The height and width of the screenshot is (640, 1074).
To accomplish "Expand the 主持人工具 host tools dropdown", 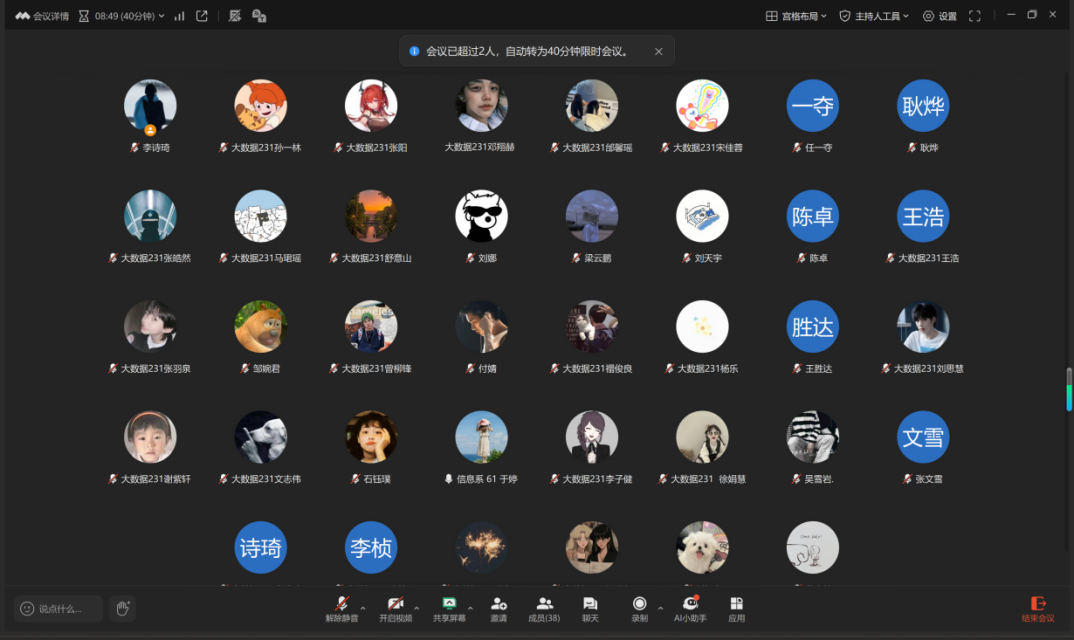I will tap(874, 16).
